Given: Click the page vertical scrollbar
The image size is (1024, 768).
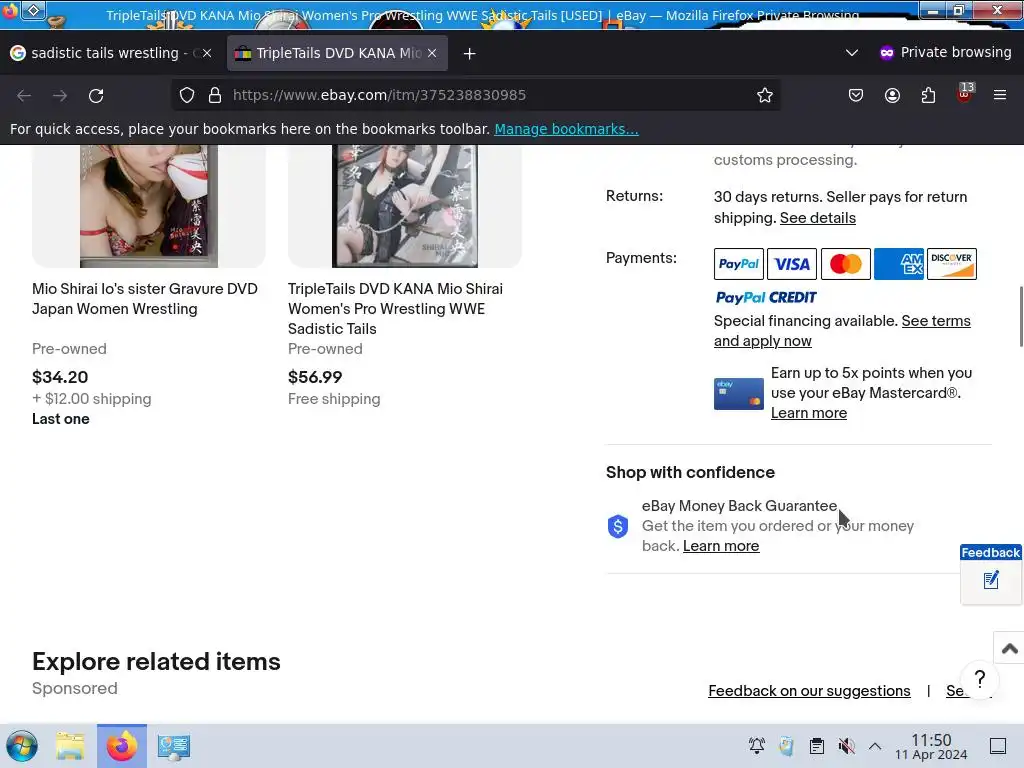Looking at the screenshot, I should point(1020,317).
